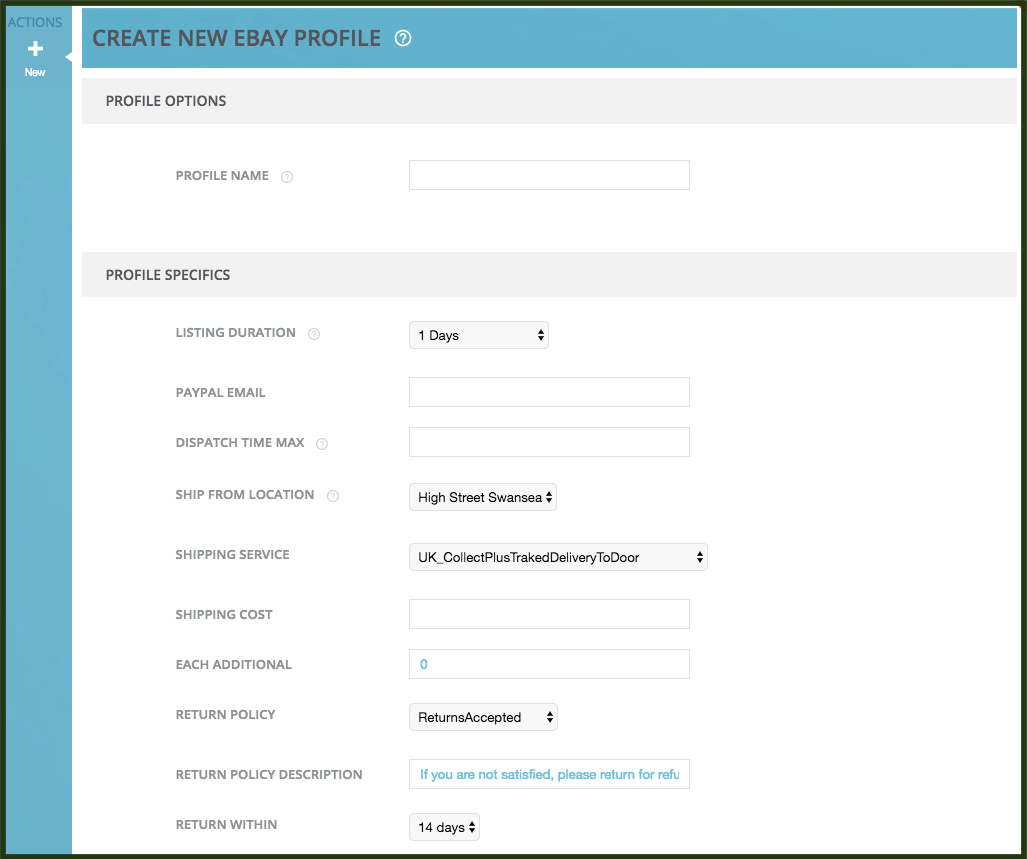Click the Ship From Location label
The image size is (1027, 859).
[x=245, y=494]
